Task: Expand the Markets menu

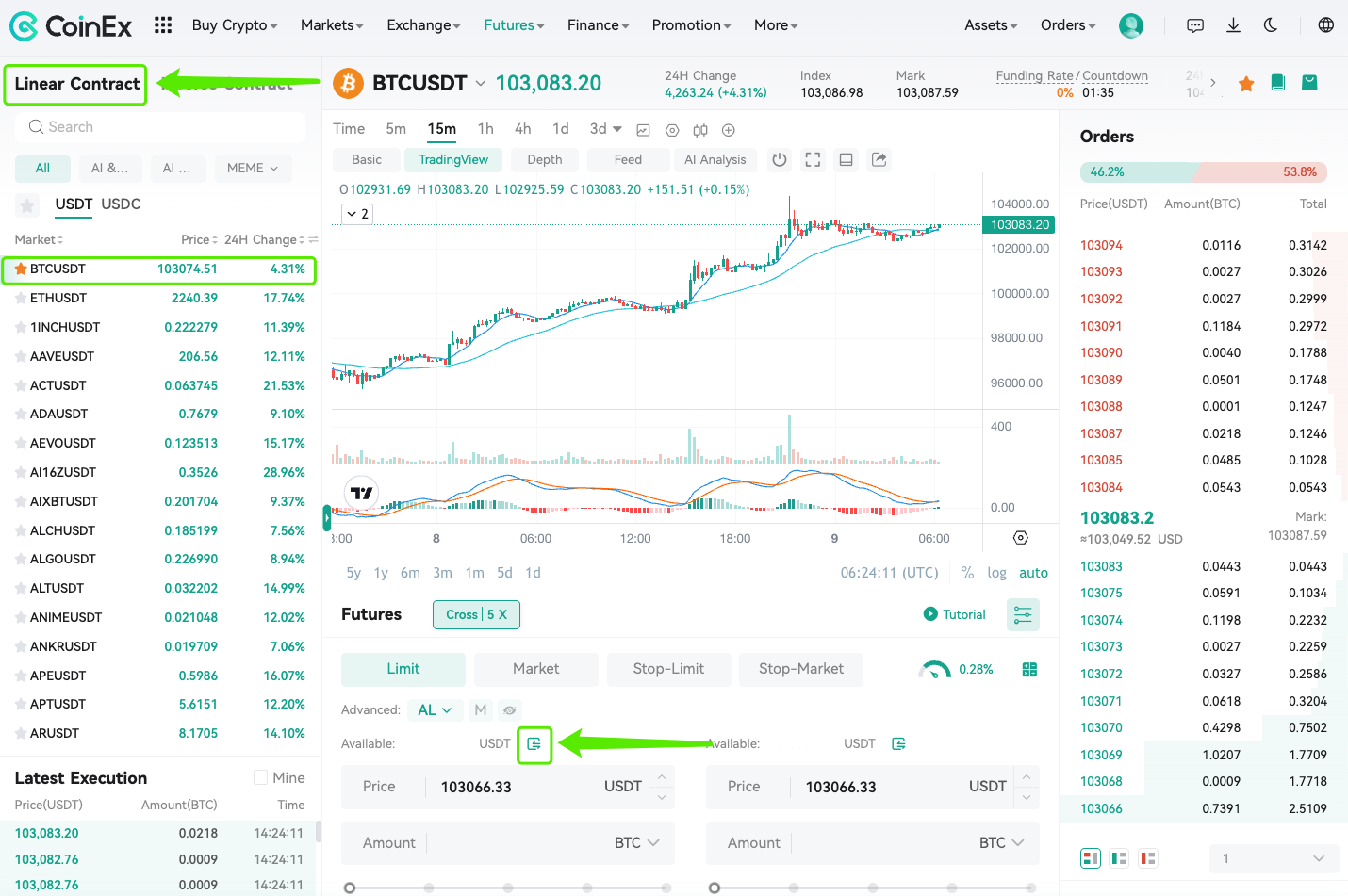Action: pos(332,25)
